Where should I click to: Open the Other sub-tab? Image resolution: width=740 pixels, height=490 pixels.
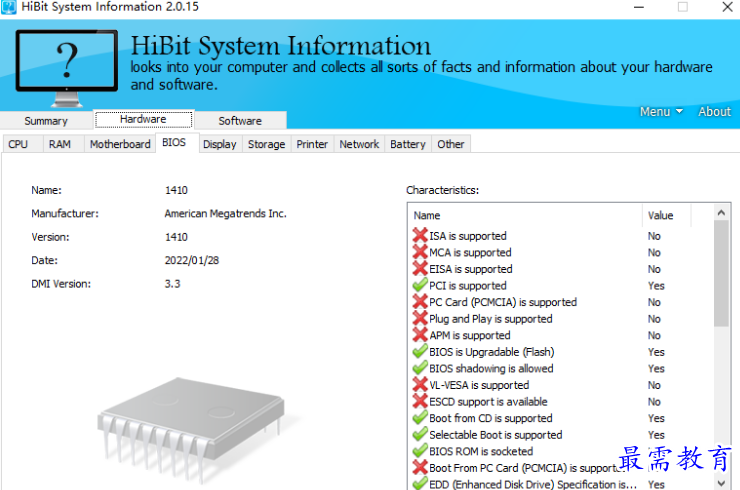tap(451, 144)
